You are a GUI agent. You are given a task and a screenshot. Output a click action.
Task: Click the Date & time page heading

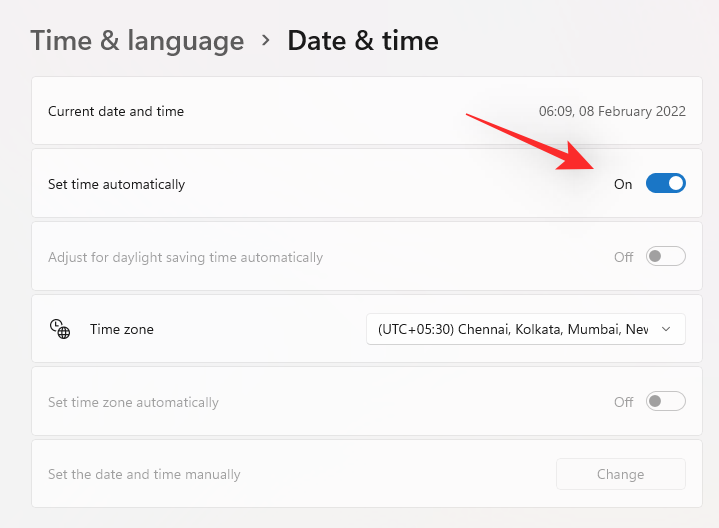362,41
